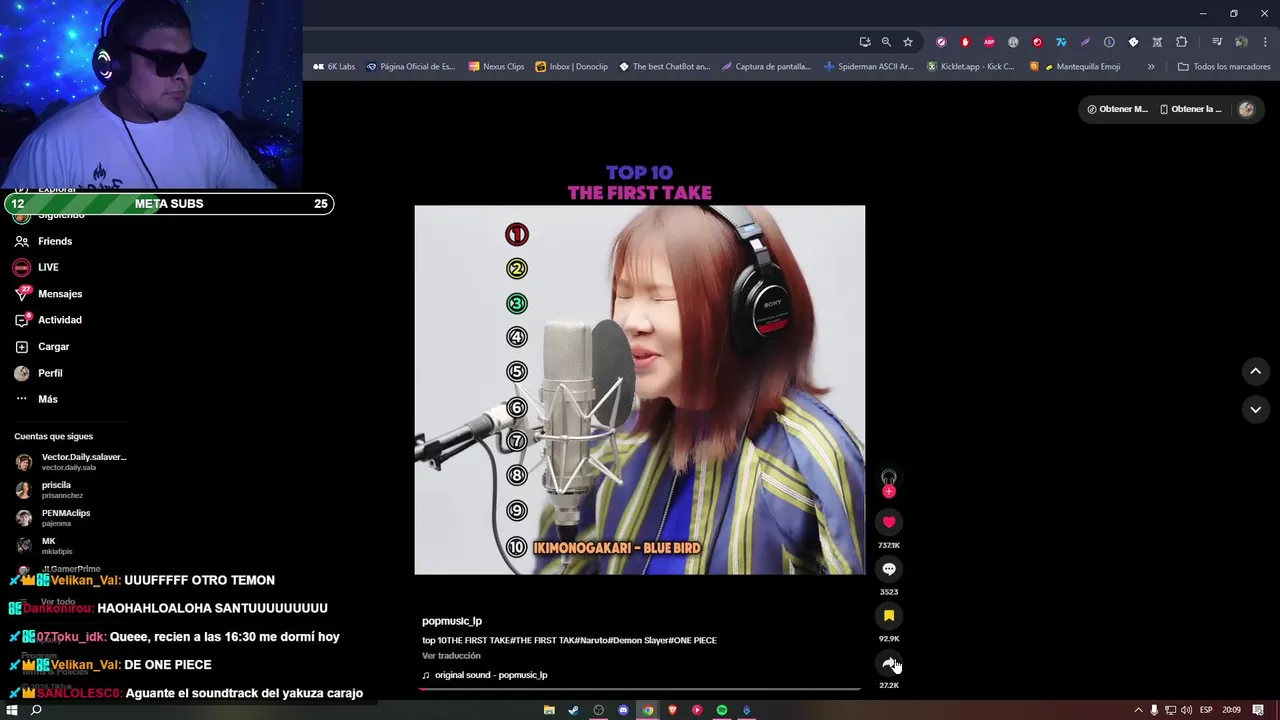Open Actividad notifications in sidebar
1280x720 pixels.
click(48, 320)
